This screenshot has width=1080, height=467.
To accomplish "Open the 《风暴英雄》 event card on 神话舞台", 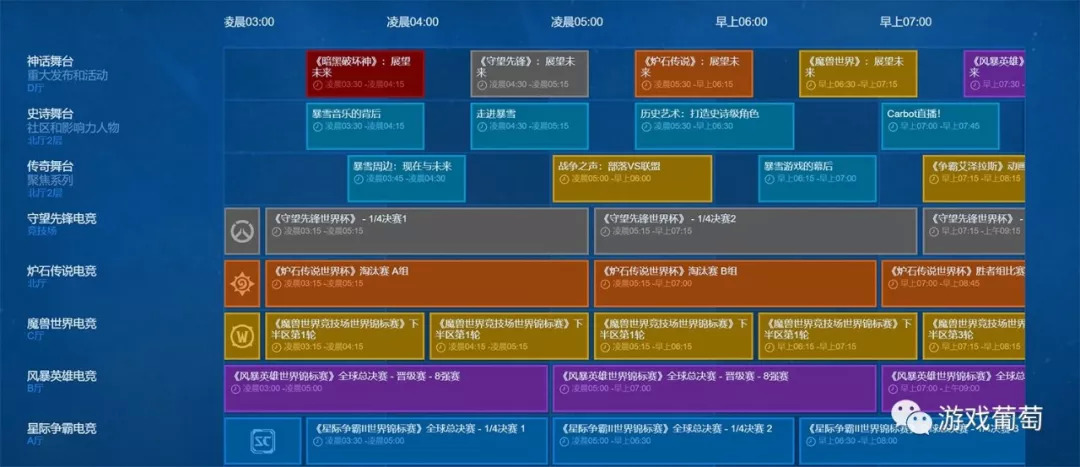I will 995,74.
